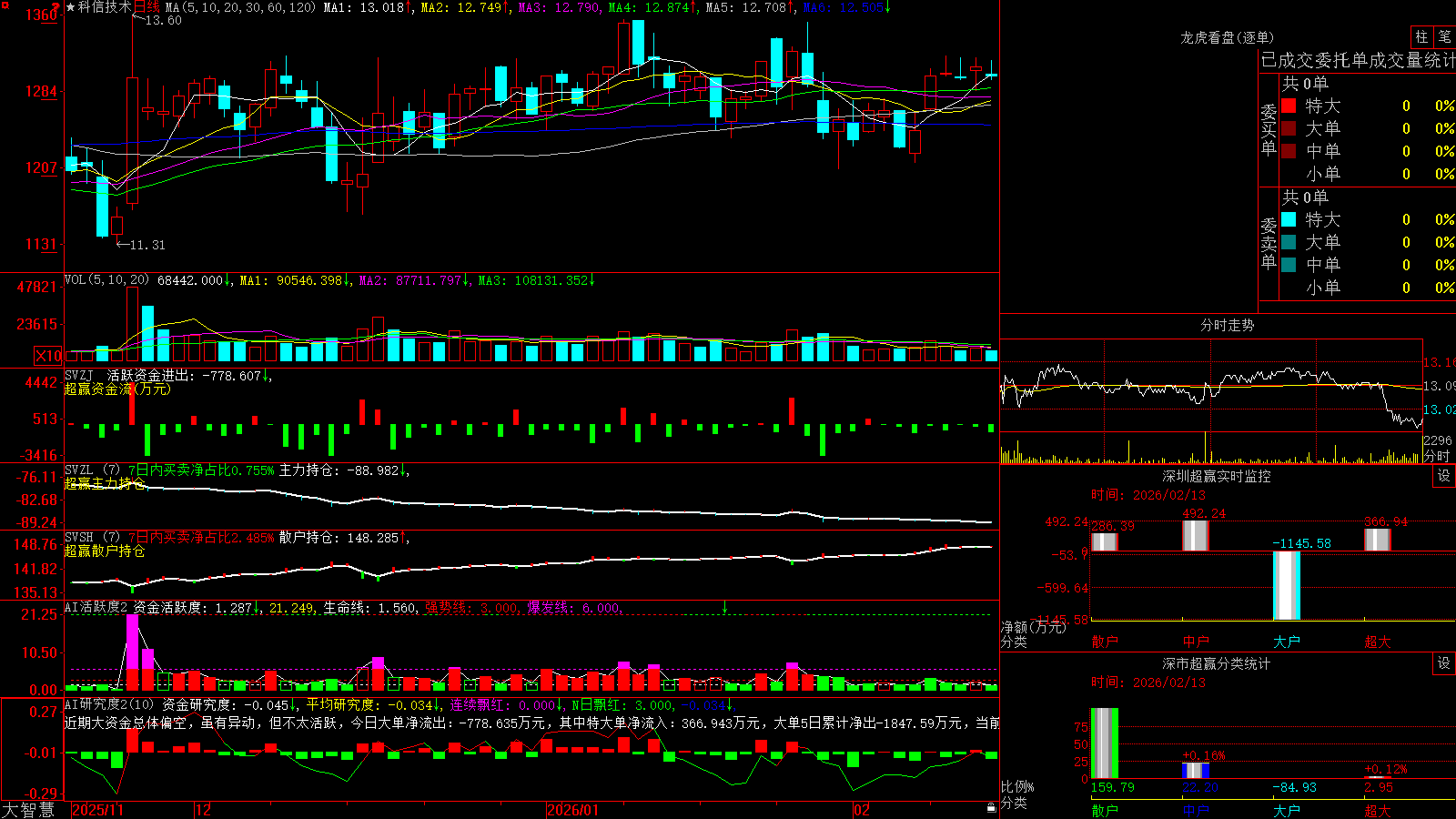Click dark red 中单 swatch in 委买单

point(1289,151)
